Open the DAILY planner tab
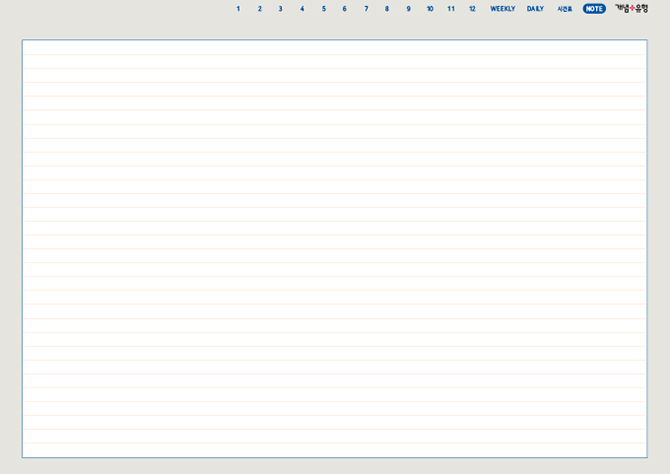 [x=535, y=9]
